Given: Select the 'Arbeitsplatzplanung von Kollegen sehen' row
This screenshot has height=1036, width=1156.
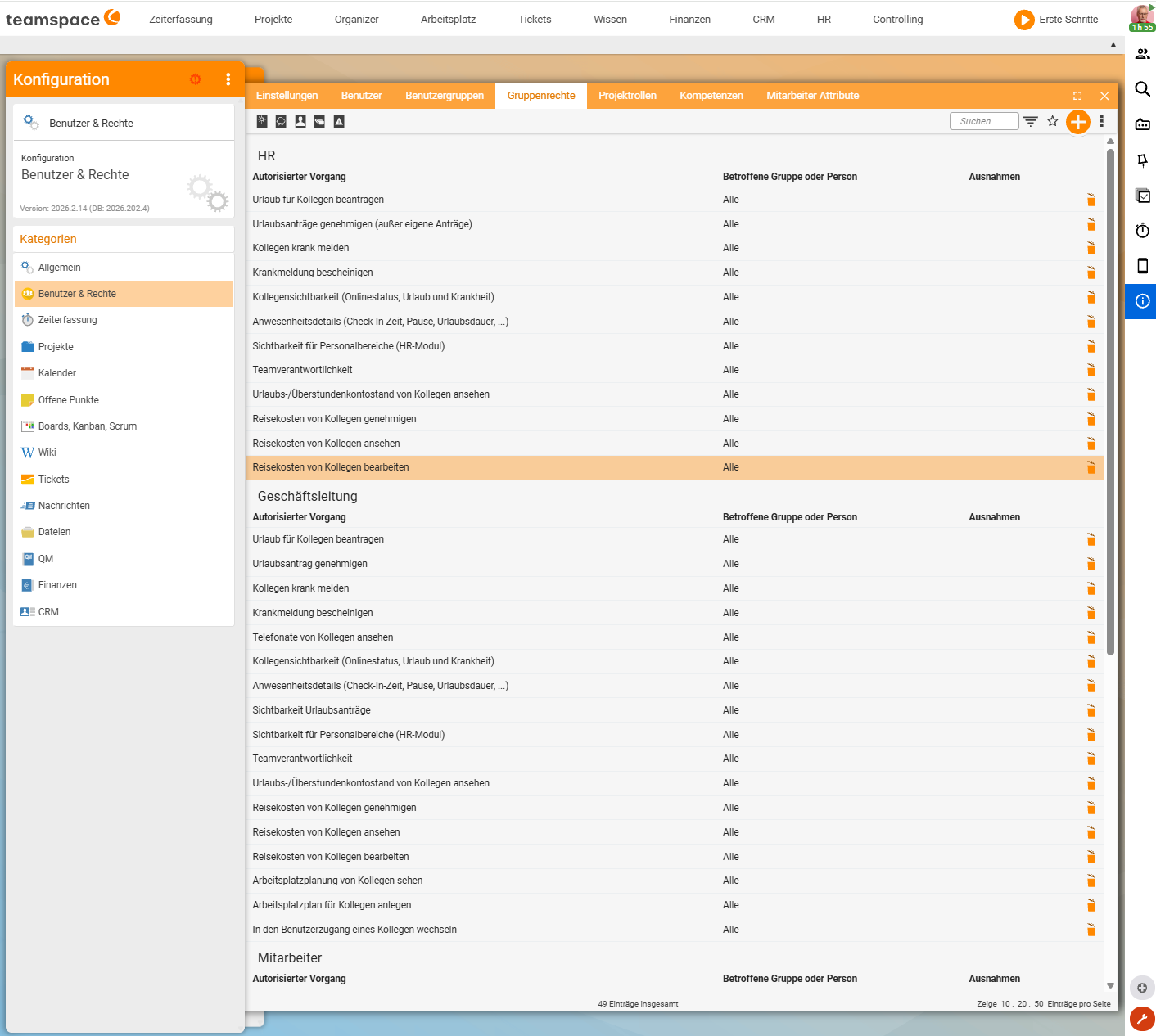Looking at the screenshot, I should 675,881.
